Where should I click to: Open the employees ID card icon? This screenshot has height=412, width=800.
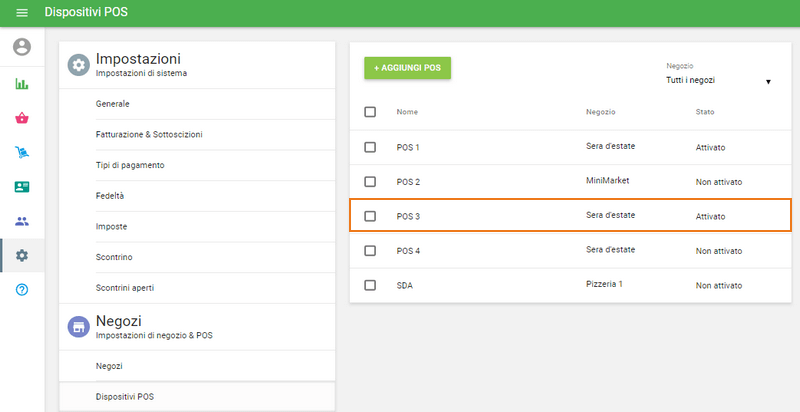click(x=22, y=187)
